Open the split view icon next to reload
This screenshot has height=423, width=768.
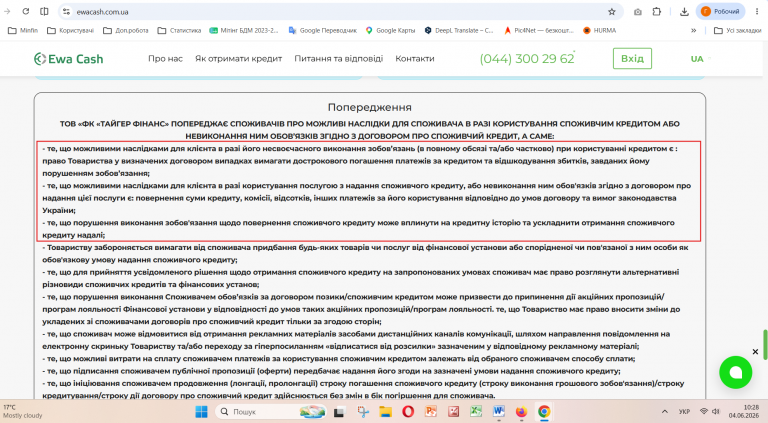pyautogui.click(x=44, y=11)
